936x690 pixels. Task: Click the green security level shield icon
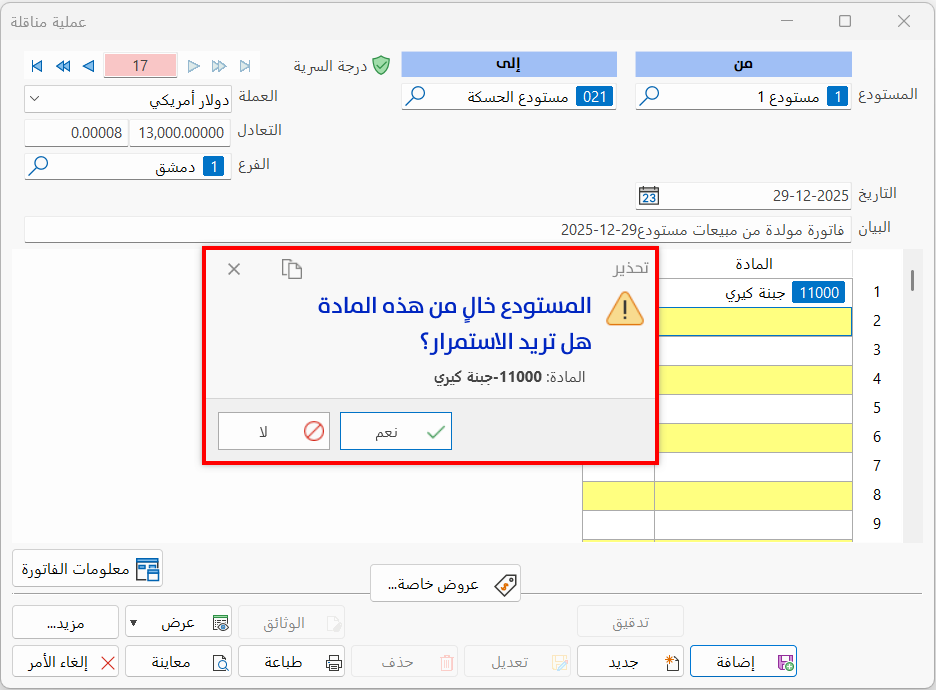[x=381, y=65]
